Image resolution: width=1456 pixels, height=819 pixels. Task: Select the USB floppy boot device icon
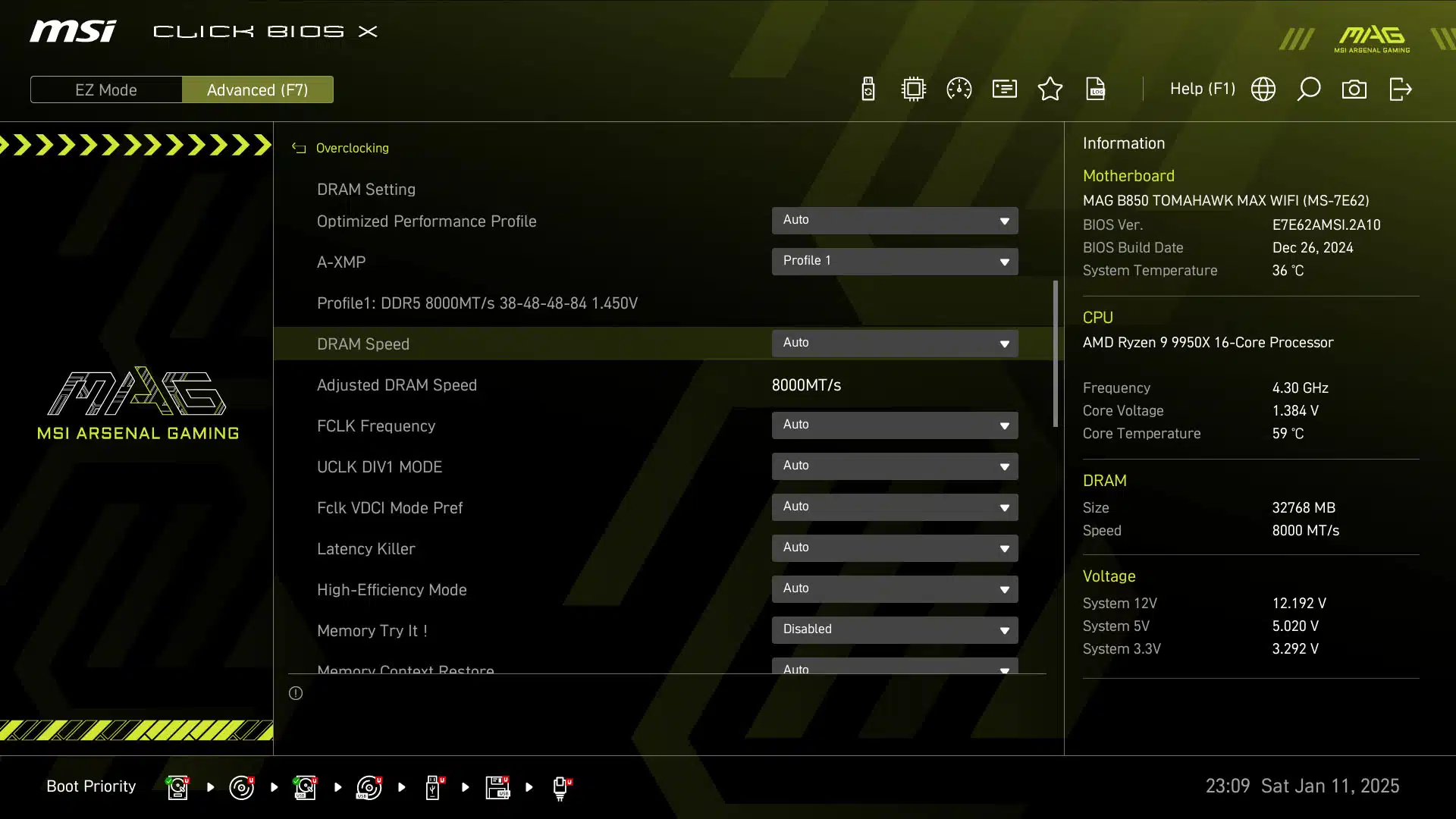pos(497,787)
